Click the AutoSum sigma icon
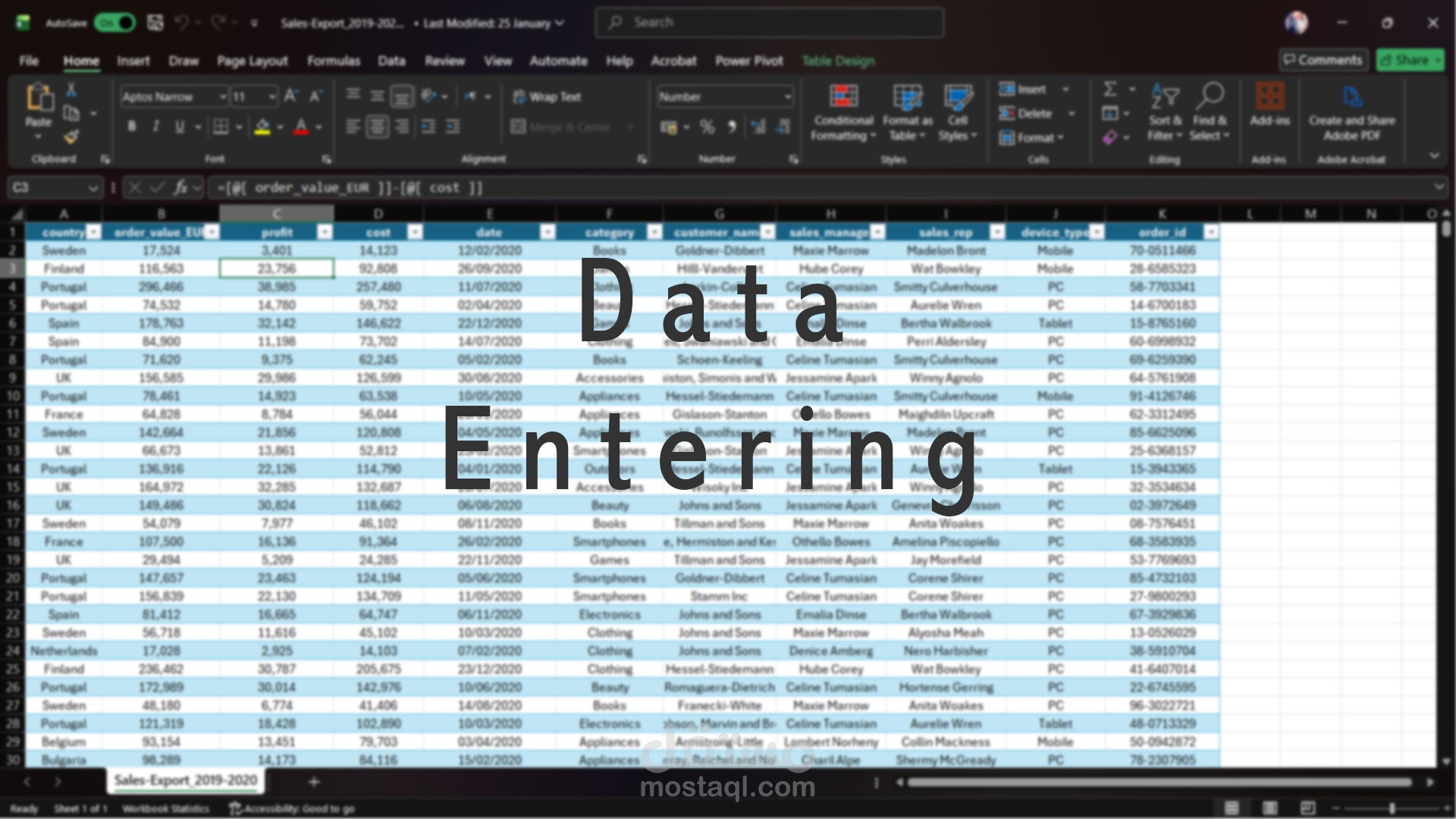The width and height of the screenshot is (1456, 819). pyautogui.click(x=1110, y=89)
